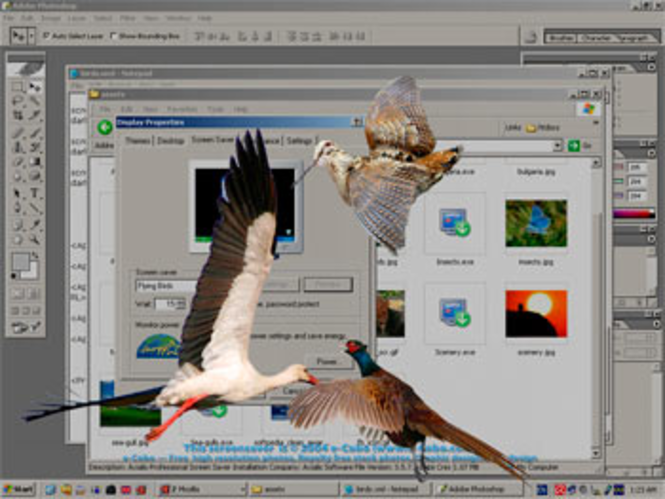
Task: Select the Path Selection tool
Action: point(17,193)
